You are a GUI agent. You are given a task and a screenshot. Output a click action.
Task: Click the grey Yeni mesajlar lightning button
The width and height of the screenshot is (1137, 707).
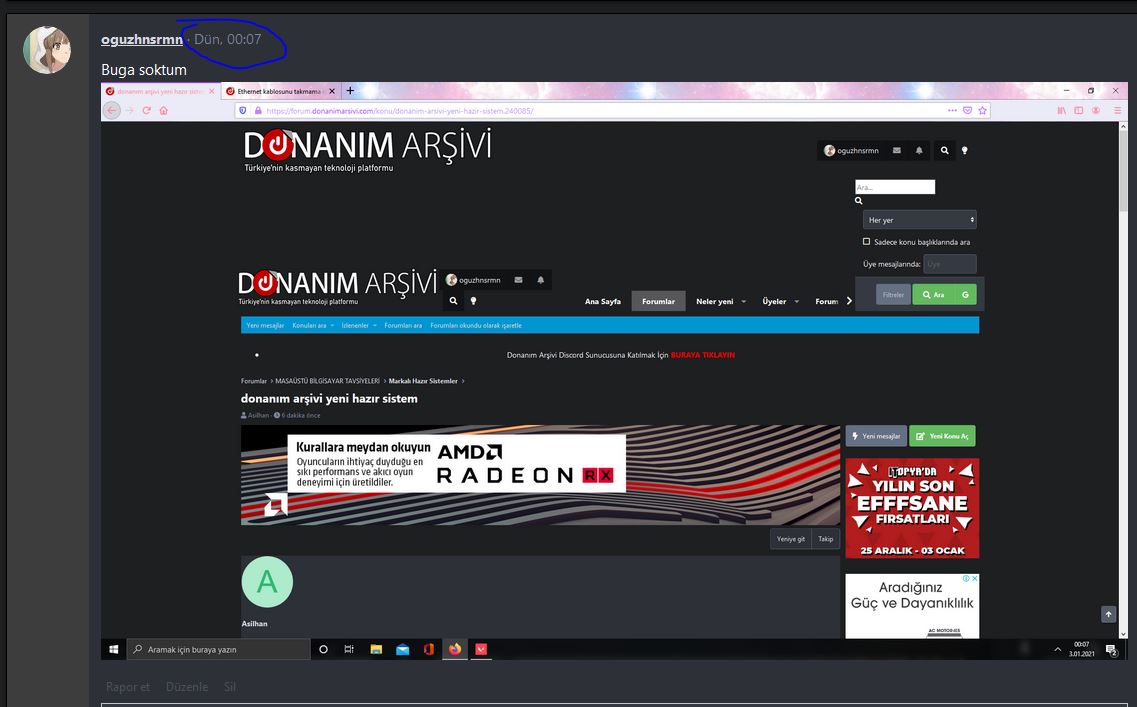[876, 436]
